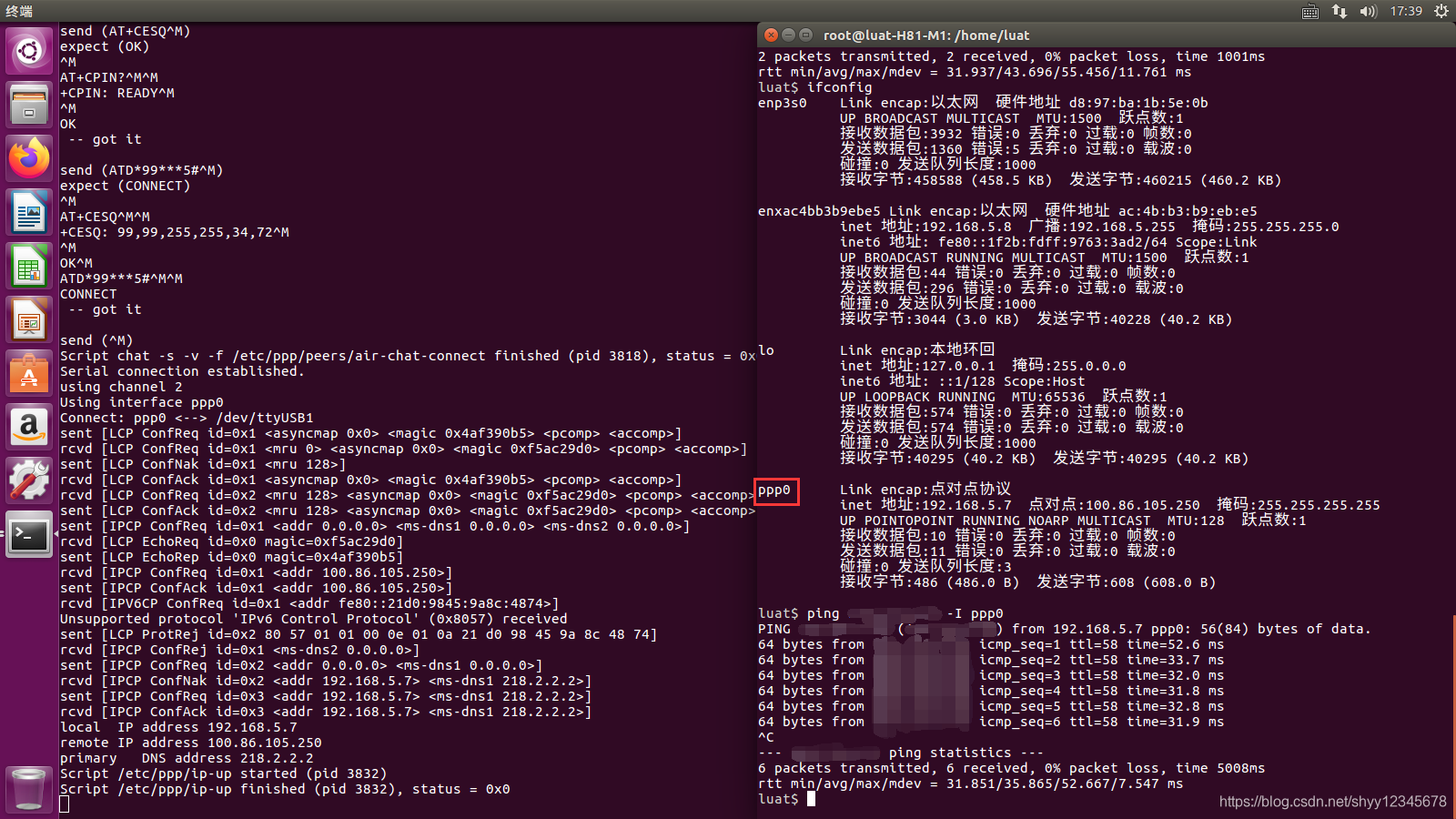Close the root@luat-H81-M1 terminal window
1456x819 pixels.
coord(771,35)
